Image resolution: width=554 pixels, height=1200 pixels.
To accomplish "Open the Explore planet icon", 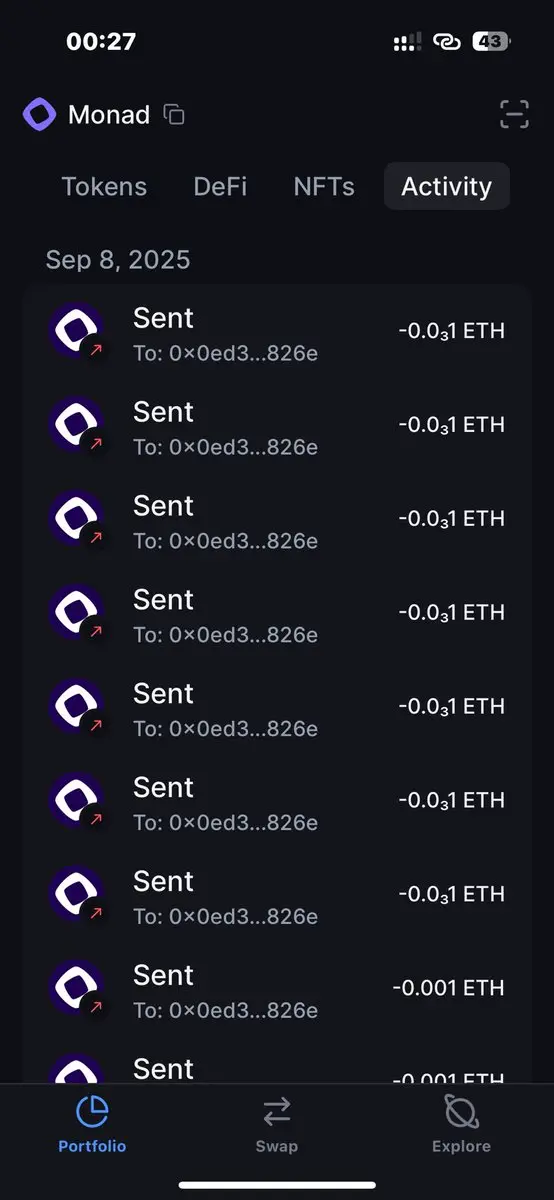I will coord(461,1111).
